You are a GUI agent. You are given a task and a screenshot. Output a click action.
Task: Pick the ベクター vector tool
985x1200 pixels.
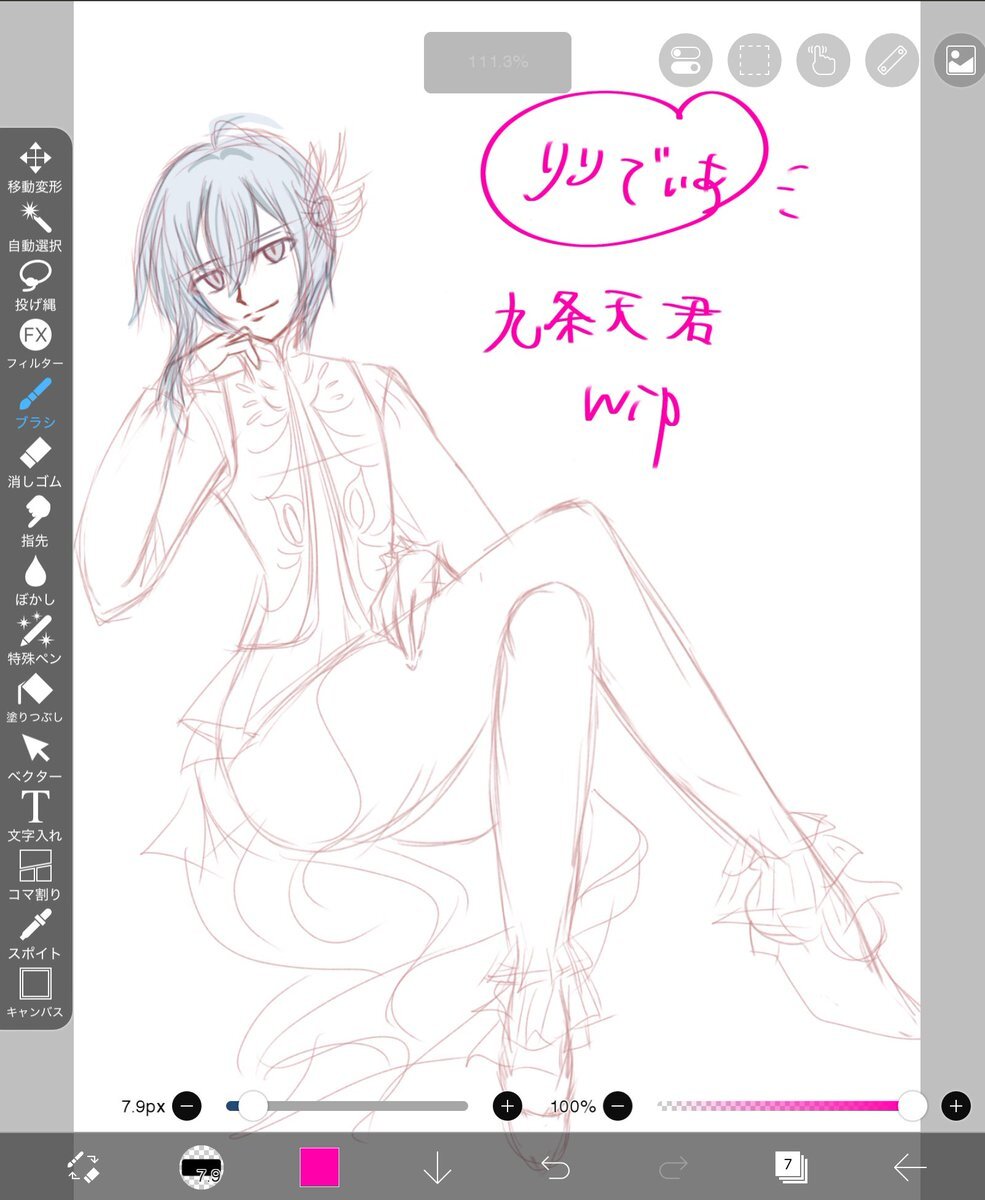35,757
